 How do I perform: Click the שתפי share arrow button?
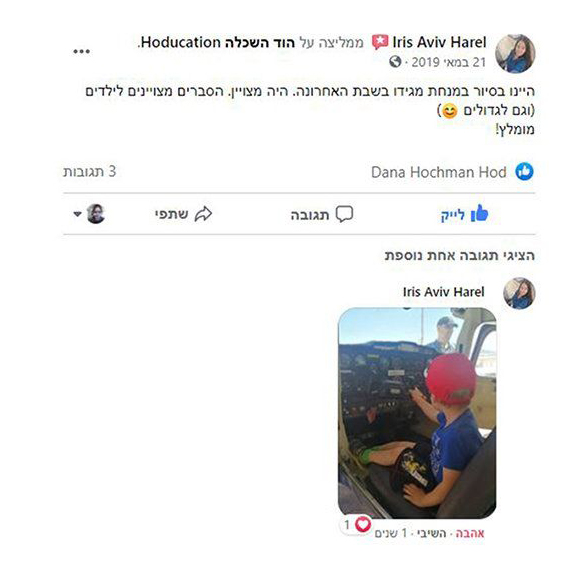tap(183, 214)
